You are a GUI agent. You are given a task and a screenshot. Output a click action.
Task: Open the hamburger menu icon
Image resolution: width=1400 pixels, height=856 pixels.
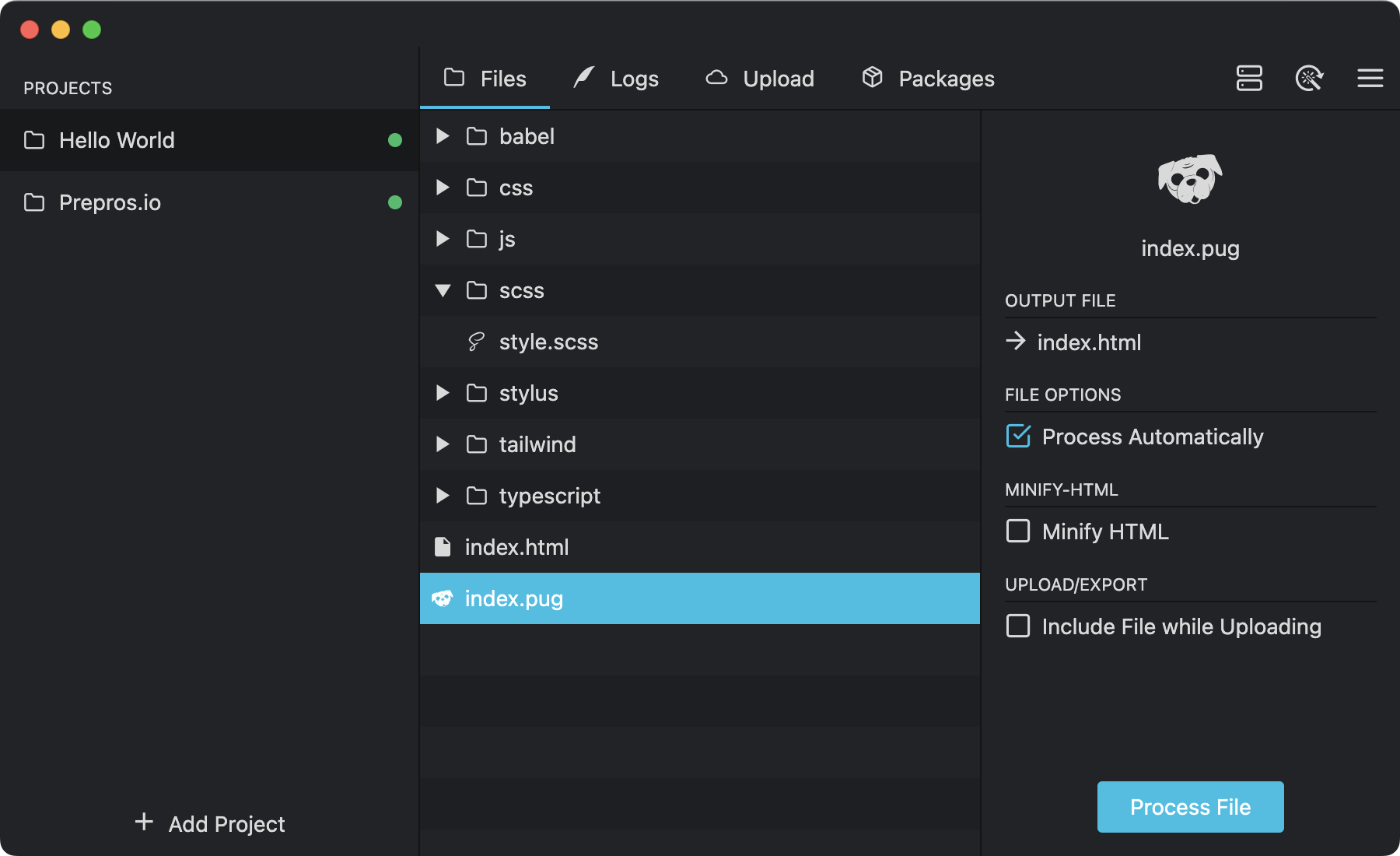(1370, 78)
